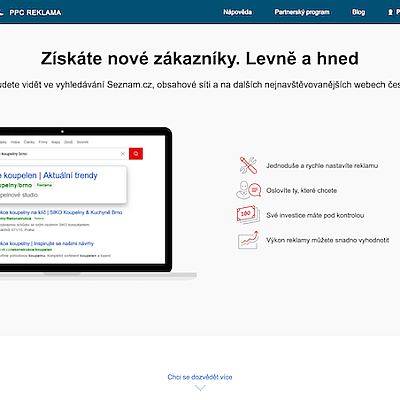Open the Nápověda menu item

pos(238,12)
